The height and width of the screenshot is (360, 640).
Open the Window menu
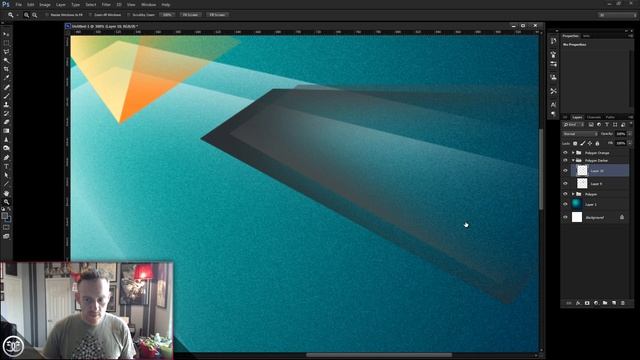click(x=148, y=4)
